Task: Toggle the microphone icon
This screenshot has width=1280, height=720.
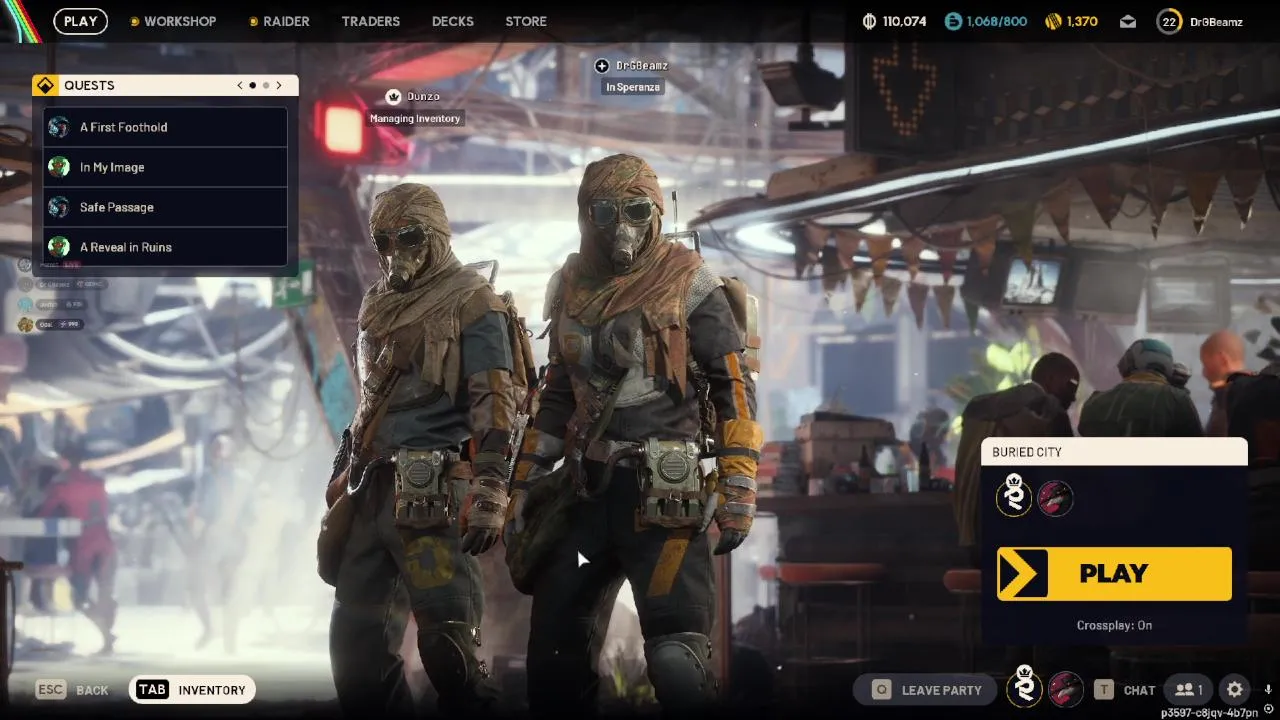Action: [x=1267, y=689]
